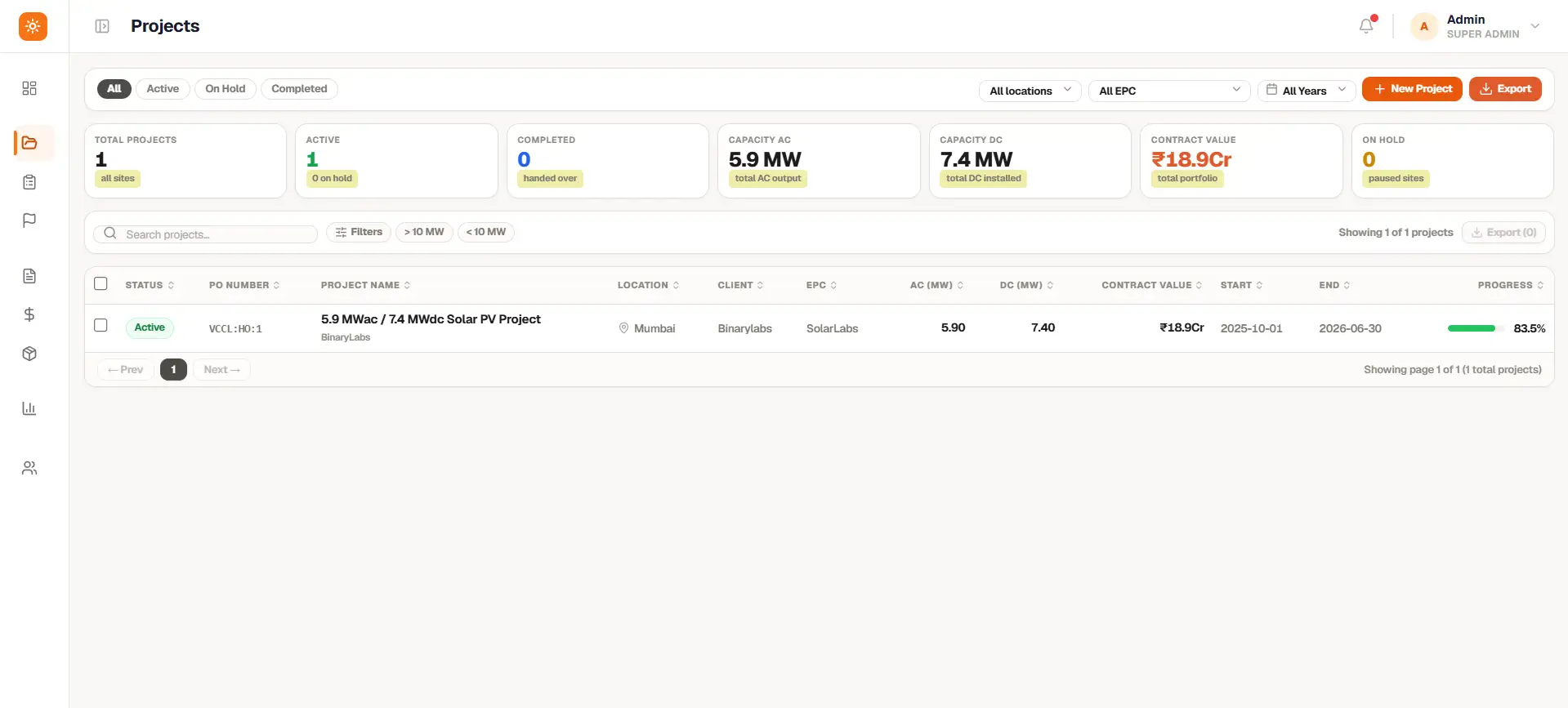Open the All EPC dropdown
Image resolution: width=1568 pixels, height=708 pixels.
[1169, 91]
